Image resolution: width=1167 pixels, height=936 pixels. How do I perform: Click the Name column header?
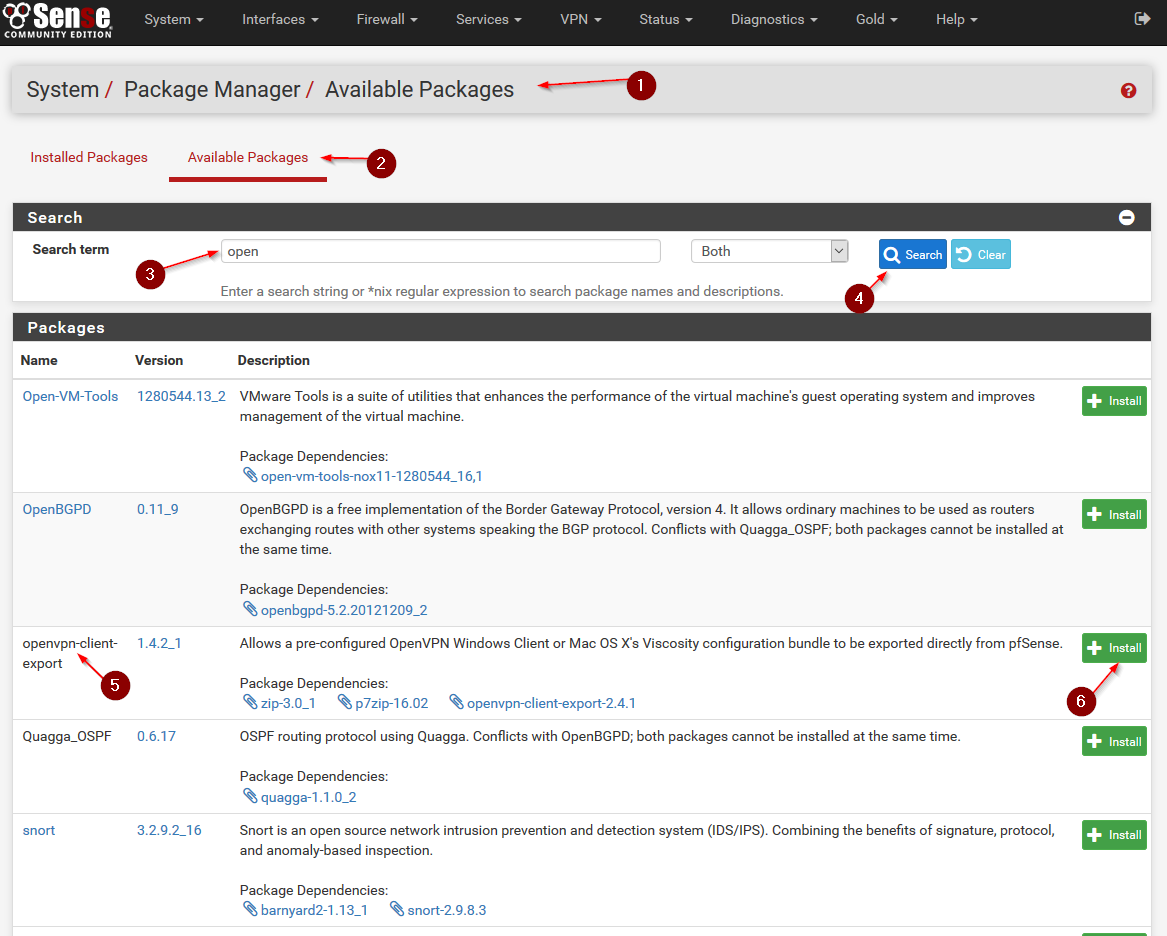(x=39, y=360)
